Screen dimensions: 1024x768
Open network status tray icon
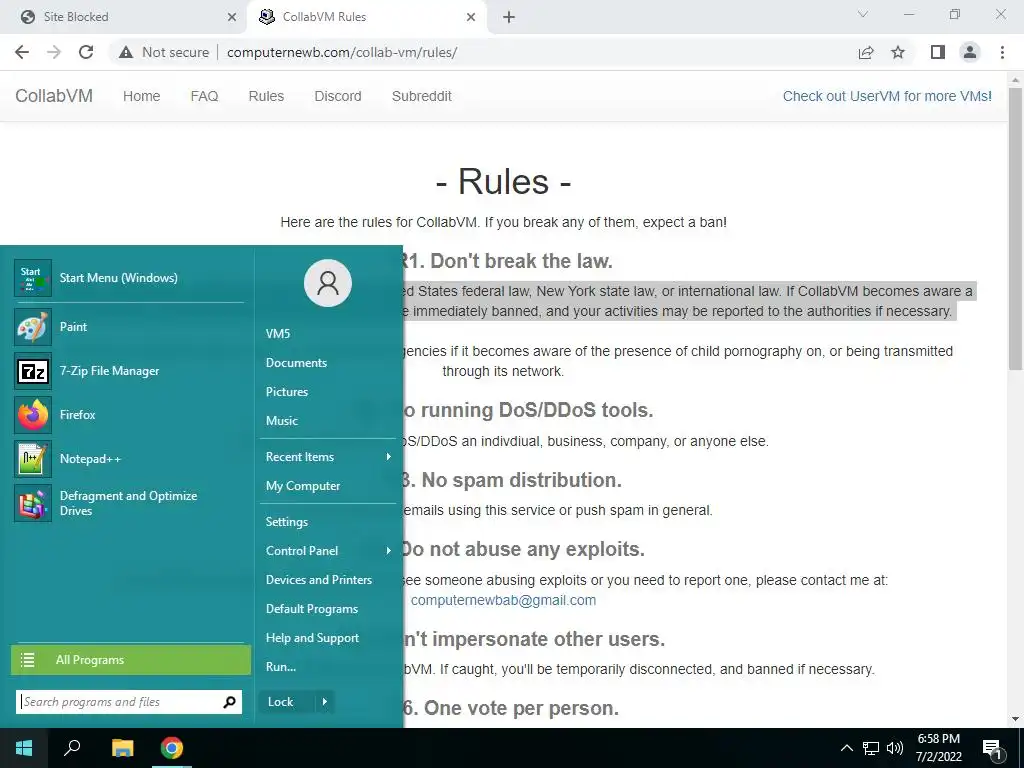pos(871,748)
